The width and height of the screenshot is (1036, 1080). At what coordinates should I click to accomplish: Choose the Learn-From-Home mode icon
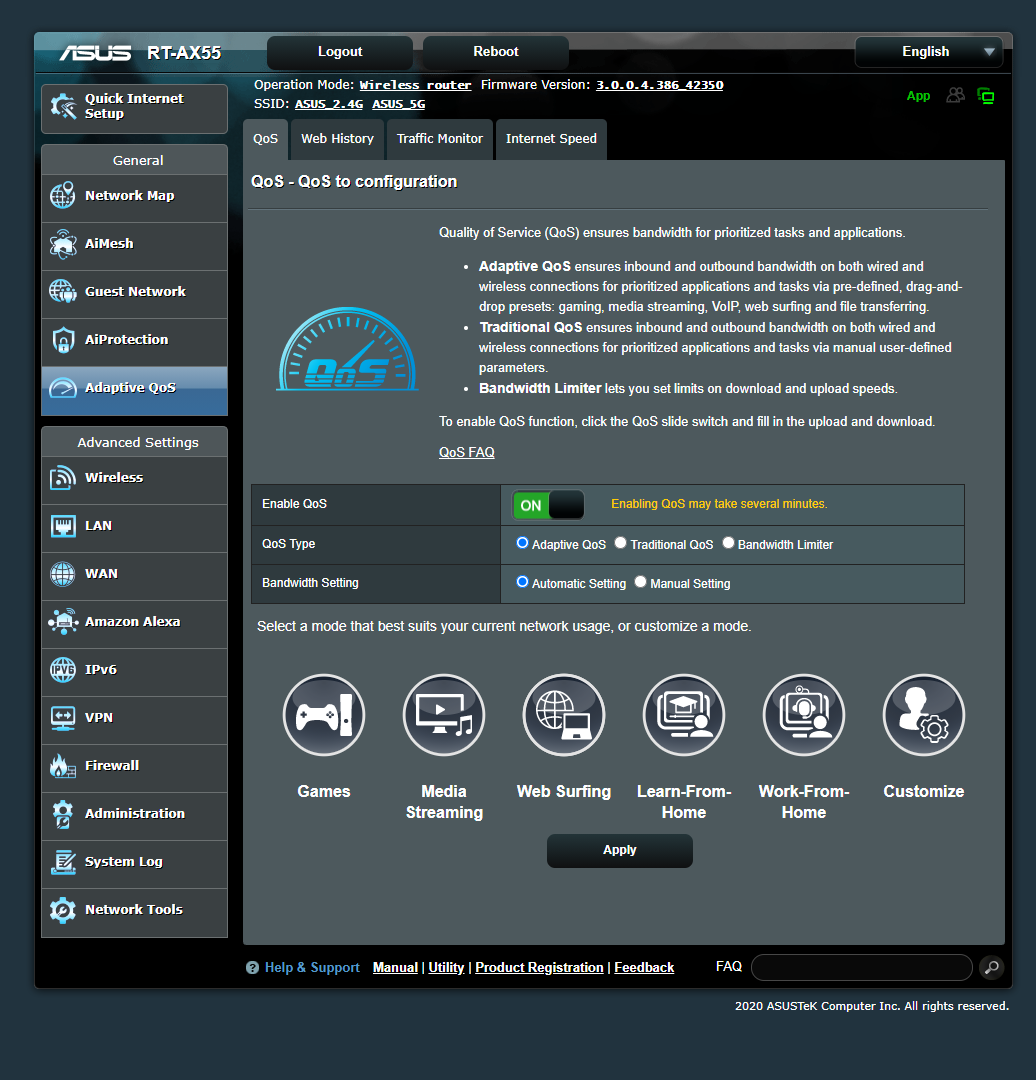click(x=684, y=715)
